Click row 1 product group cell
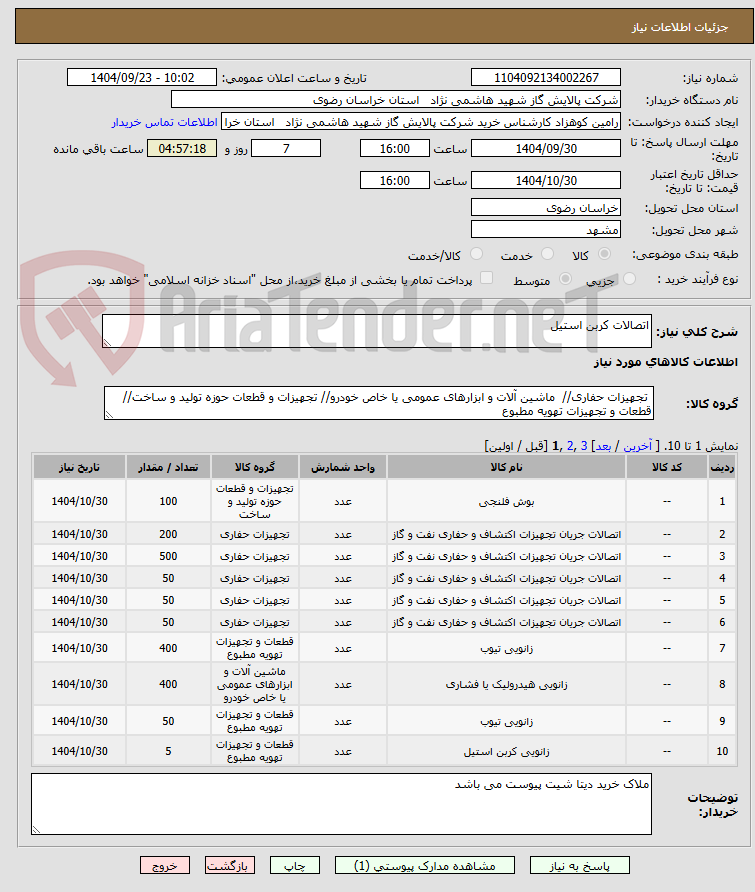755x892 pixels. click(254, 501)
